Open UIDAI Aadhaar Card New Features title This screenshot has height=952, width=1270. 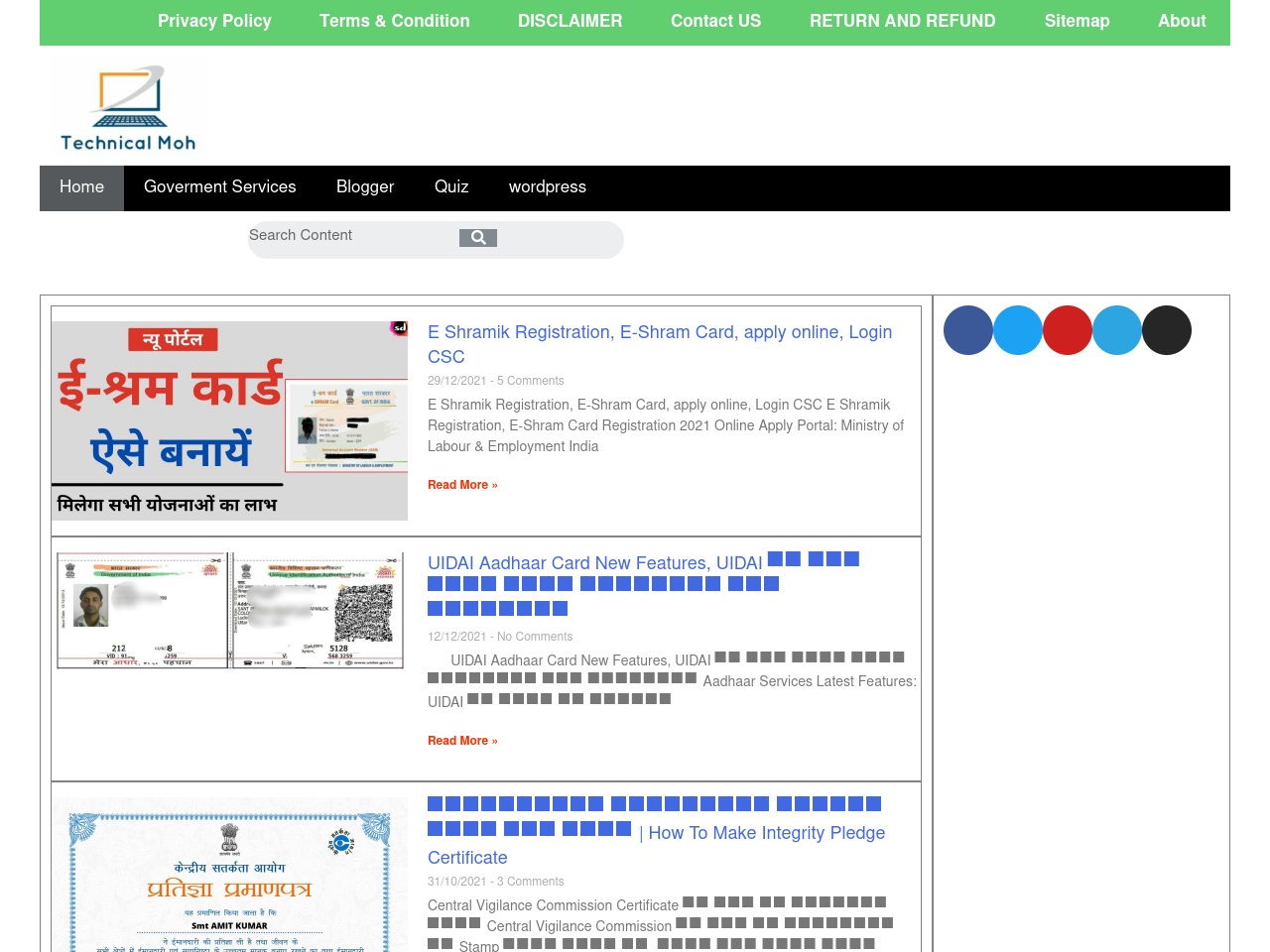coord(644,585)
